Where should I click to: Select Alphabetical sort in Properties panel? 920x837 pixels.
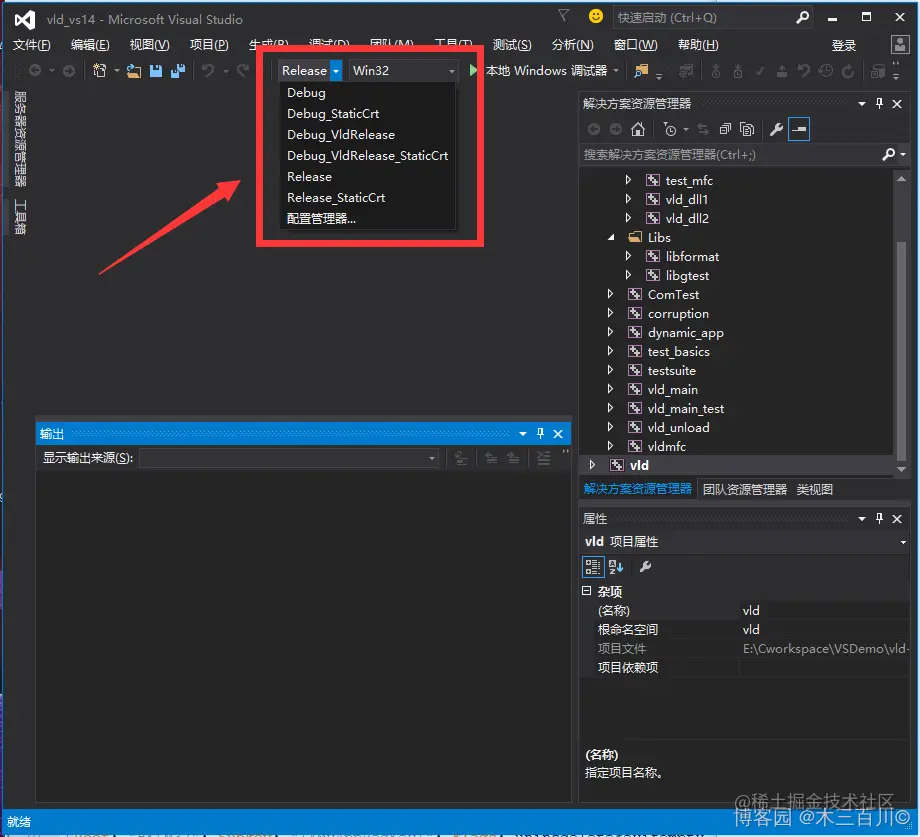click(x=616, y=567)
